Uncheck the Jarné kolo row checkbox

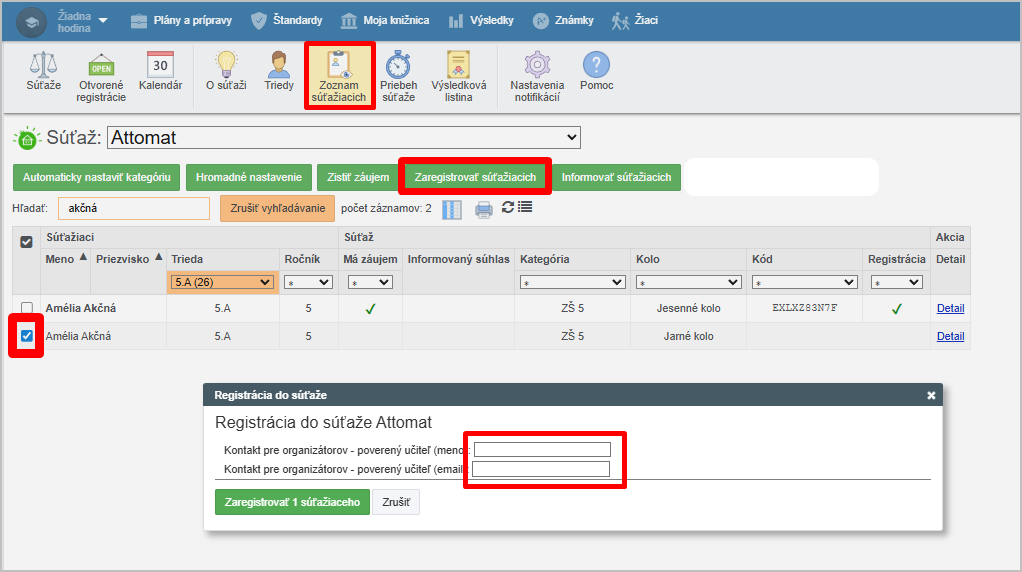(27, 336)
